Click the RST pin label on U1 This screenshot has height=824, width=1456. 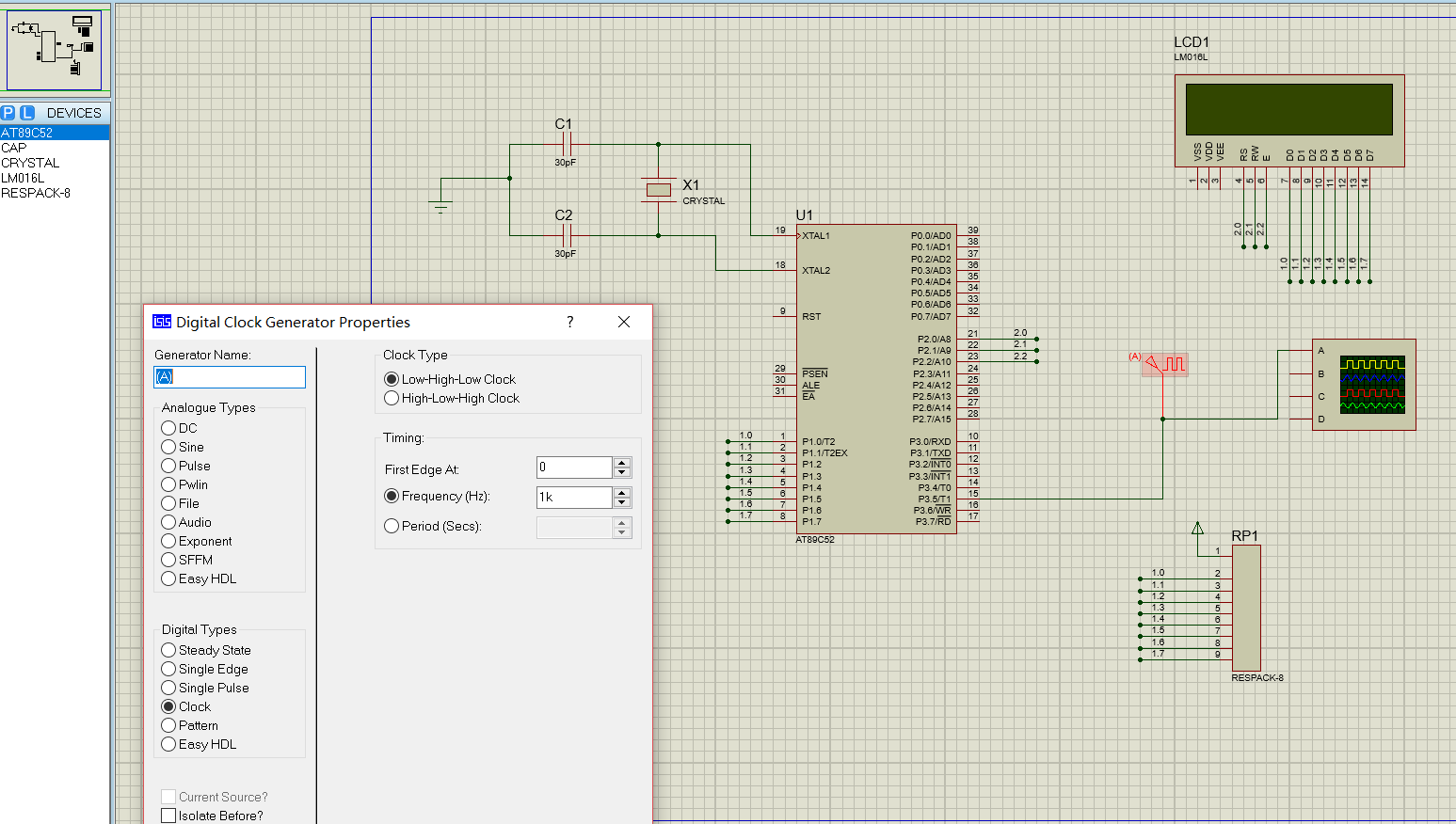click(811, 316)
